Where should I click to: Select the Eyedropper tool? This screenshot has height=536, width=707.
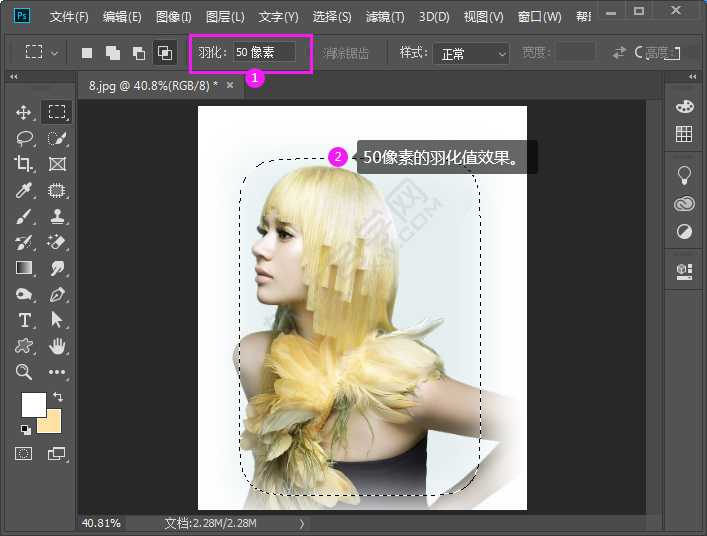[24, 190]
